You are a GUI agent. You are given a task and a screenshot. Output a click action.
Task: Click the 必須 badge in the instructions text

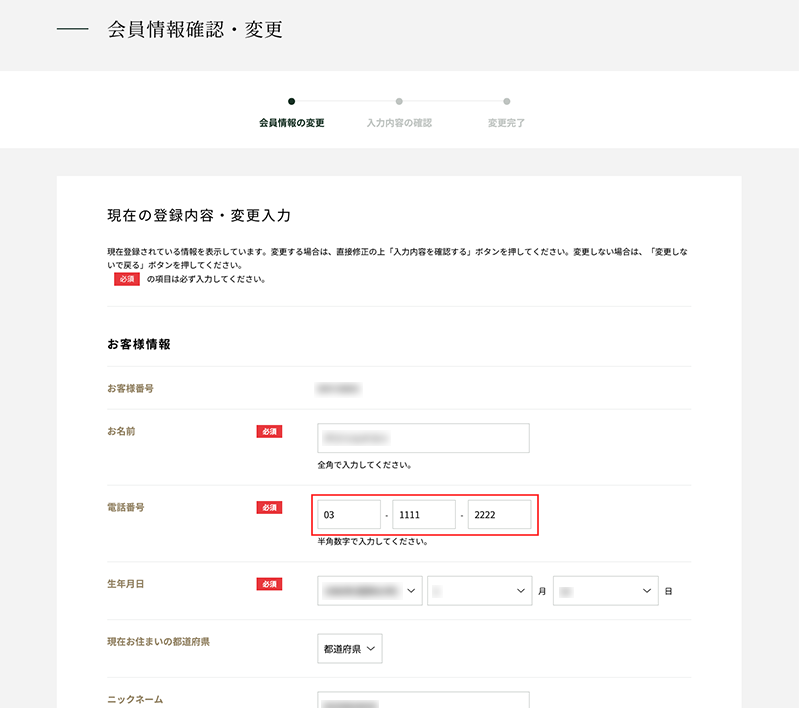pyautogui.click(x=126, y=280)
